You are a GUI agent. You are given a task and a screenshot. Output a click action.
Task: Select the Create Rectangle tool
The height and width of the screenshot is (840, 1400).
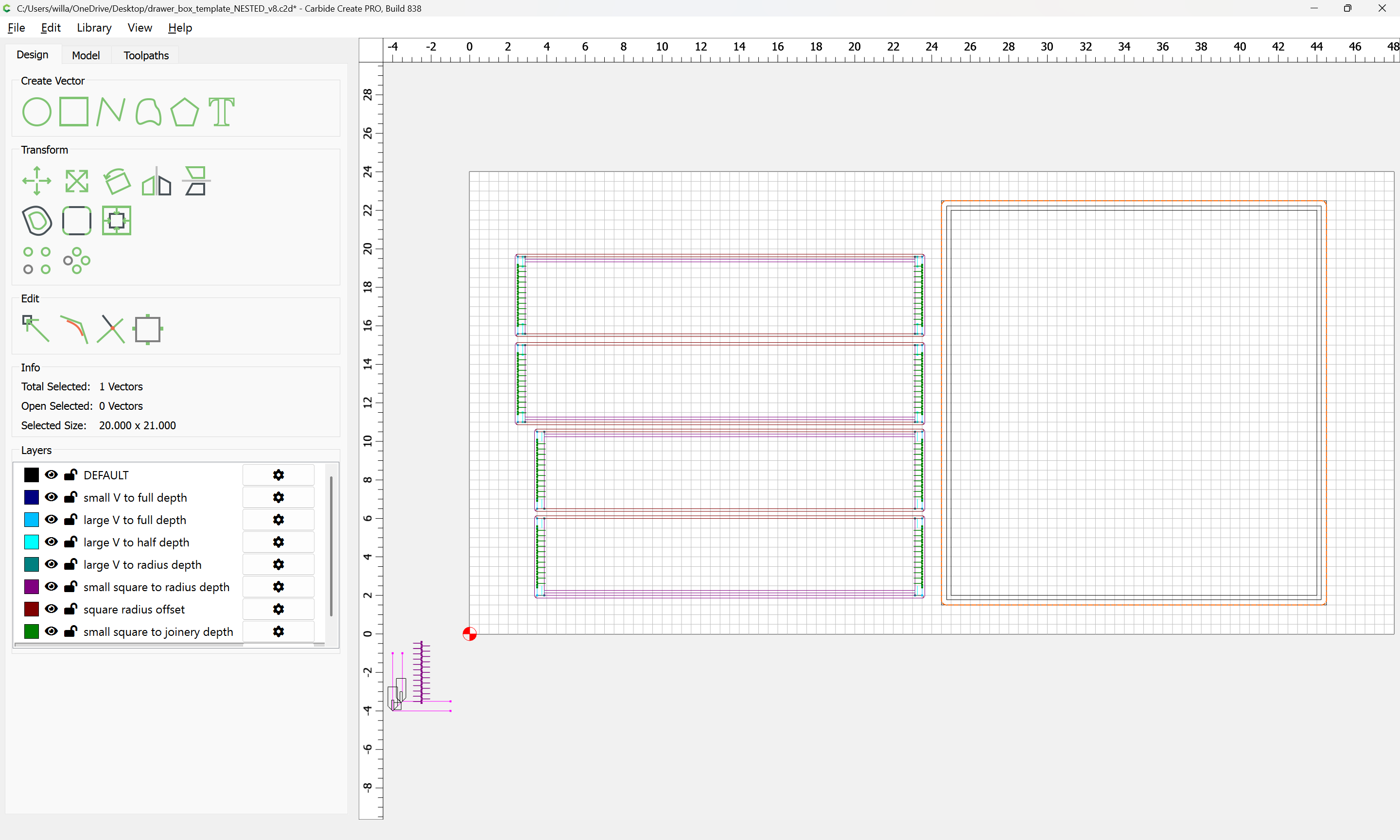74,111
